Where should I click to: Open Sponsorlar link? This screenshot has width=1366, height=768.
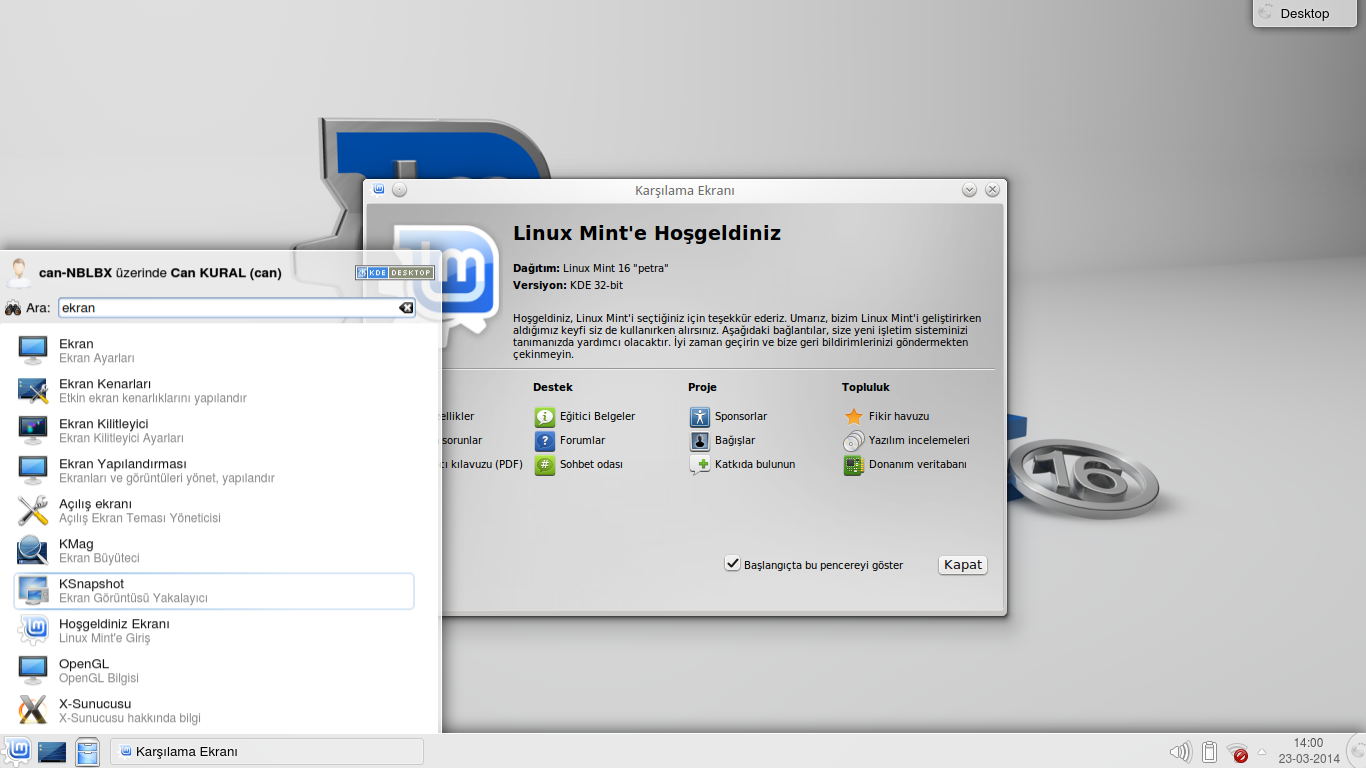pyautogui.click(x=741, y=417)
